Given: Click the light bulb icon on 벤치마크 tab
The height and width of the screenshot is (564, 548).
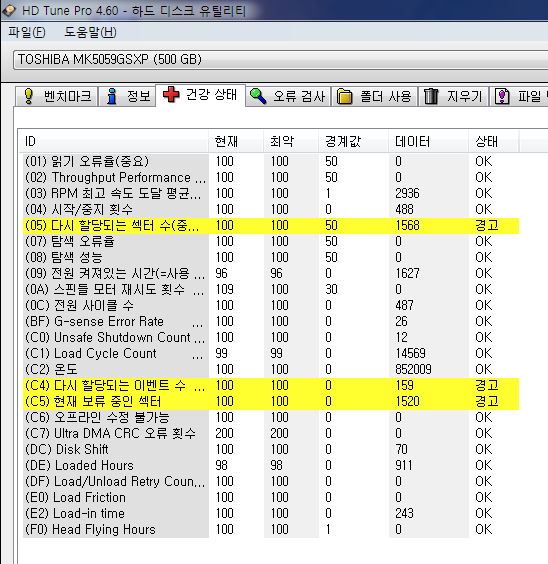Looking at the screenshot, I should 28,96.
